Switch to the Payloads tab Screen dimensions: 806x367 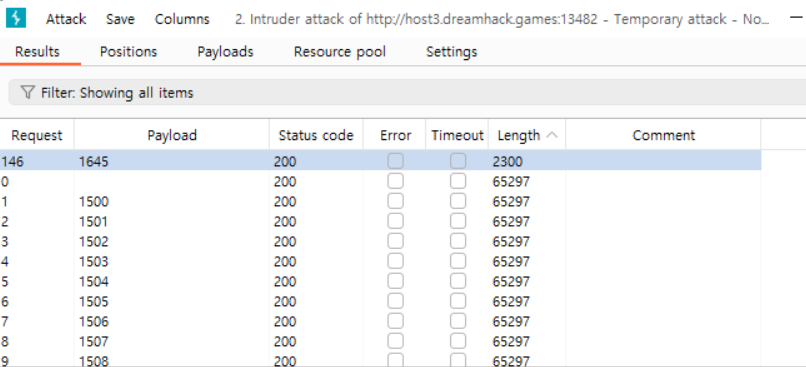point(225,52)
